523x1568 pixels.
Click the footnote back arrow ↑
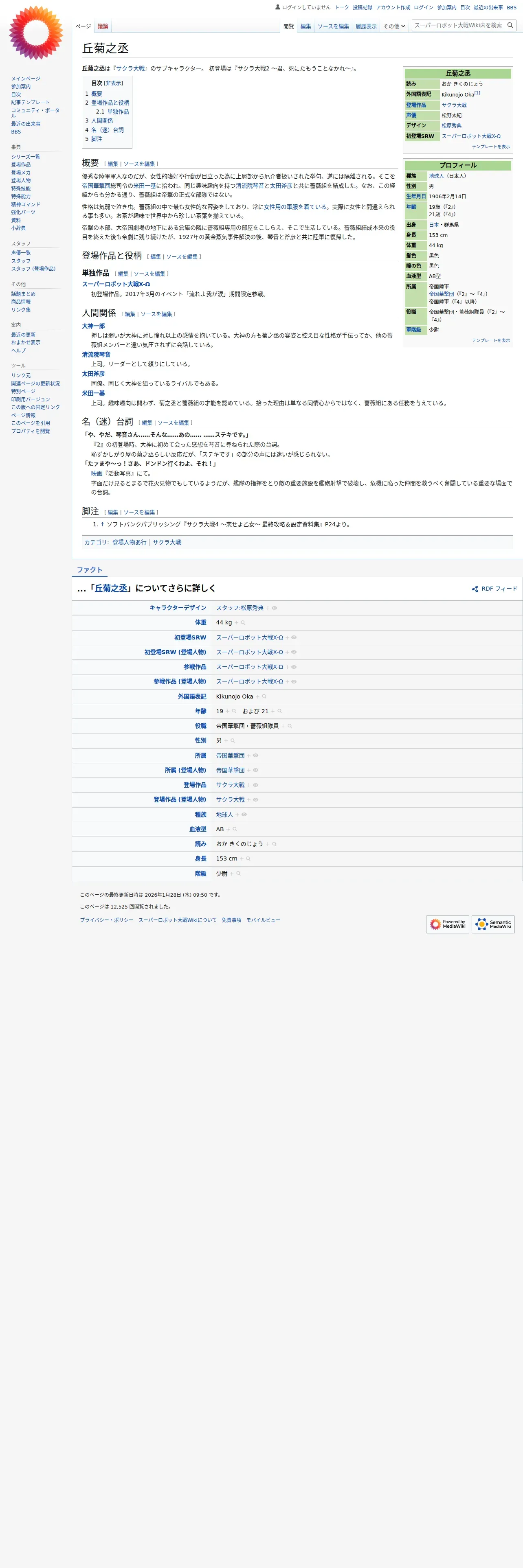102,524
